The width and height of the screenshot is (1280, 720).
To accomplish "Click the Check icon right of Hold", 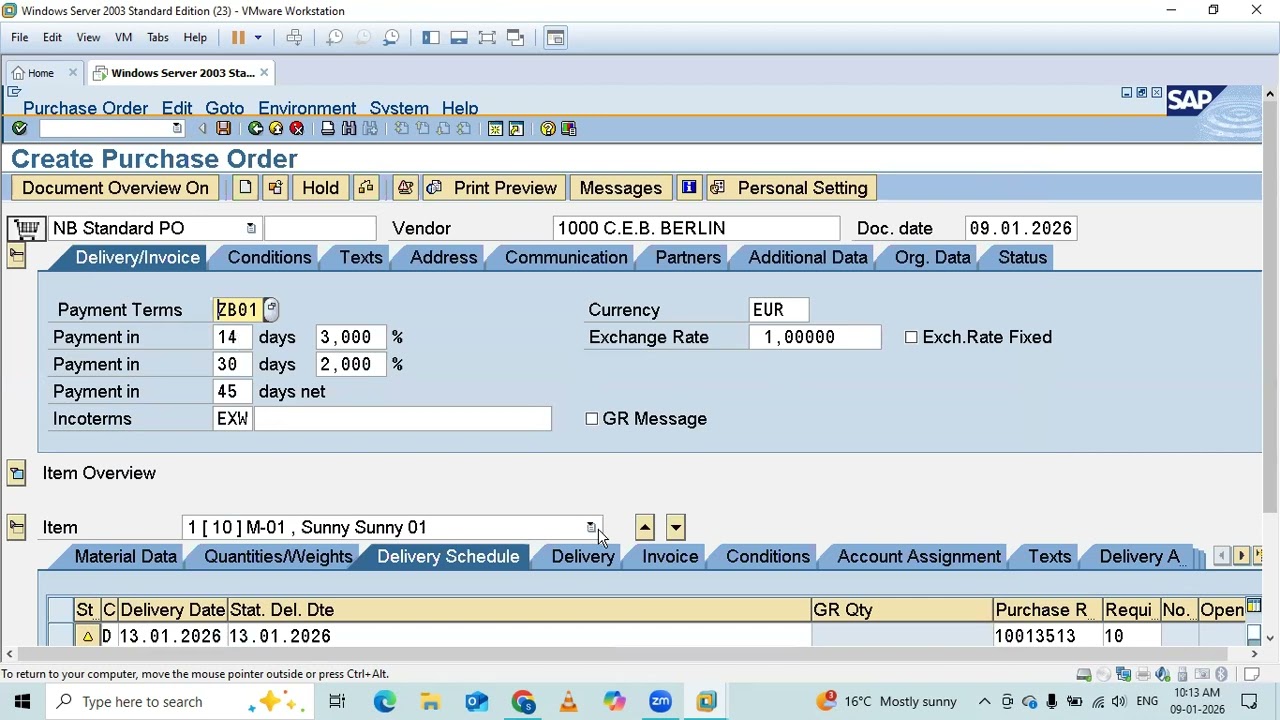I will pyautogui.click(x=366, y=188).
